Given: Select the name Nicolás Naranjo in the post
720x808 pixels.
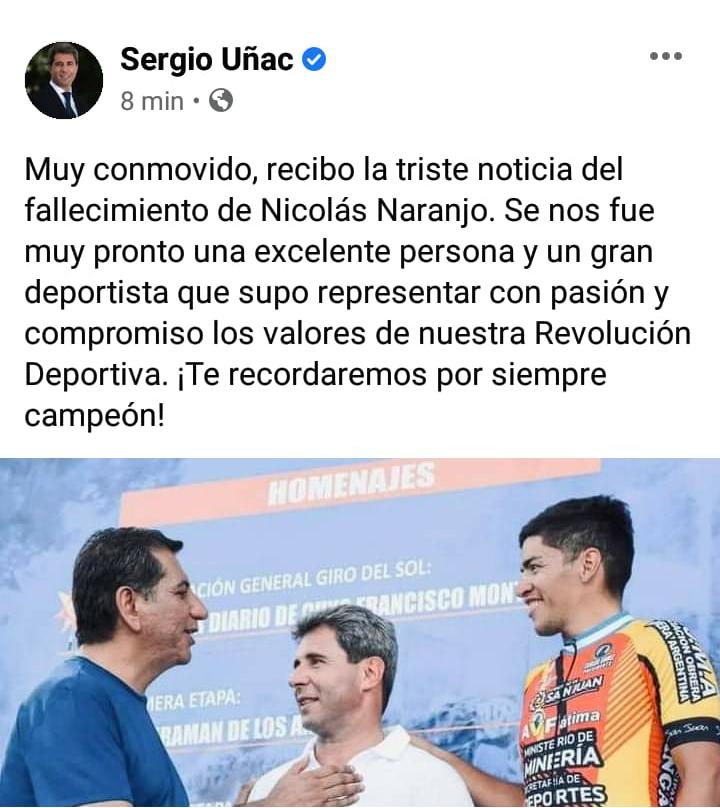Looking at the screenshot, I should coord(374,211).
